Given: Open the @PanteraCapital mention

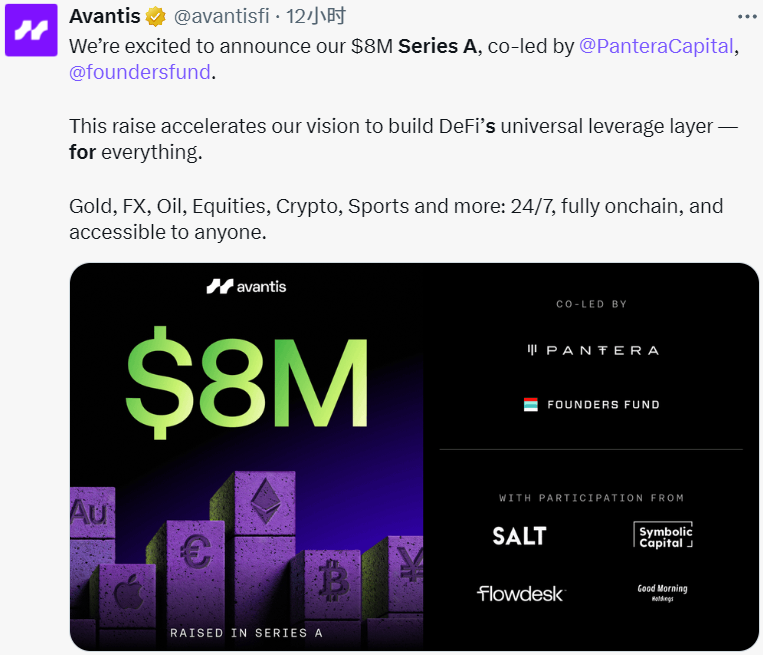Looking at the screenshot, I should coord(657,46).
